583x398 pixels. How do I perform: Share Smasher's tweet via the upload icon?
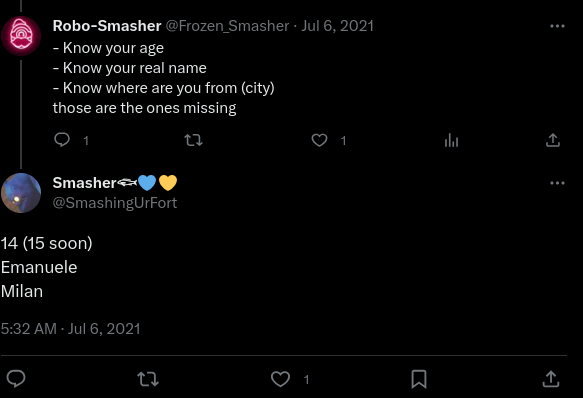pos(551,379)
